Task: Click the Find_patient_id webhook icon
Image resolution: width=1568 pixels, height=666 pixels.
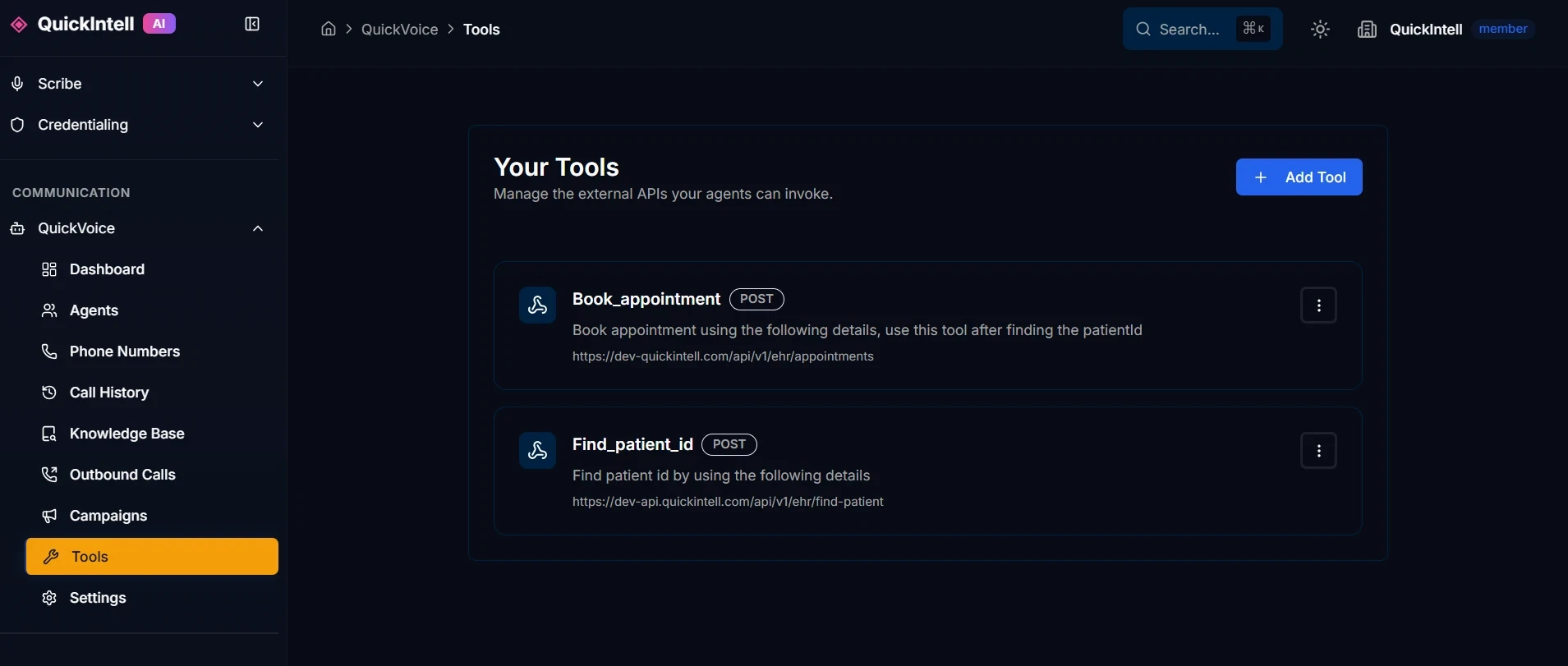Action: (538, 451)
